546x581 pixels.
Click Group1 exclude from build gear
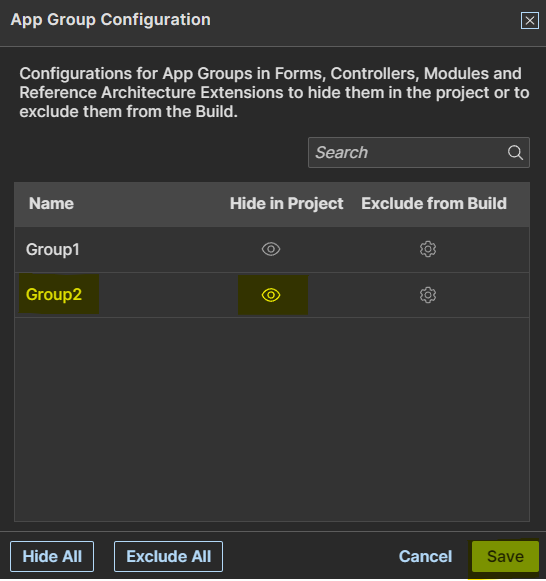[x=428, y=249]
